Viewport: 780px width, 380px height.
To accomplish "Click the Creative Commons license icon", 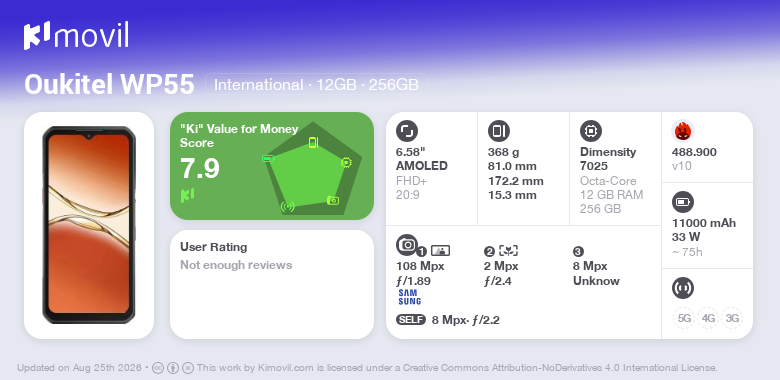I will [158, 368].
